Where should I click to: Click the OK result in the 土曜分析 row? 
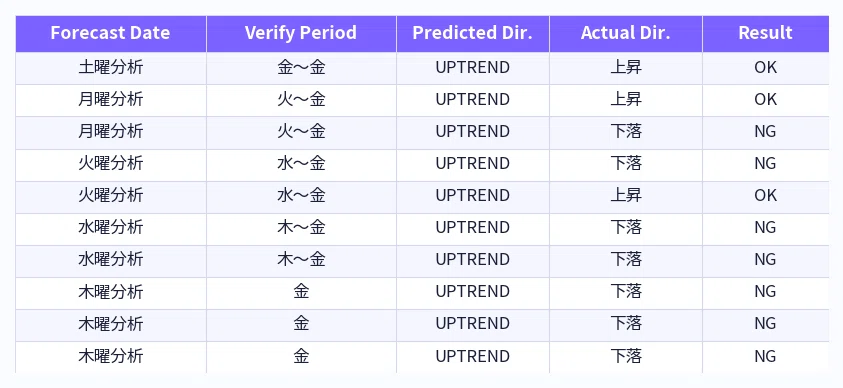pos(766,68)
